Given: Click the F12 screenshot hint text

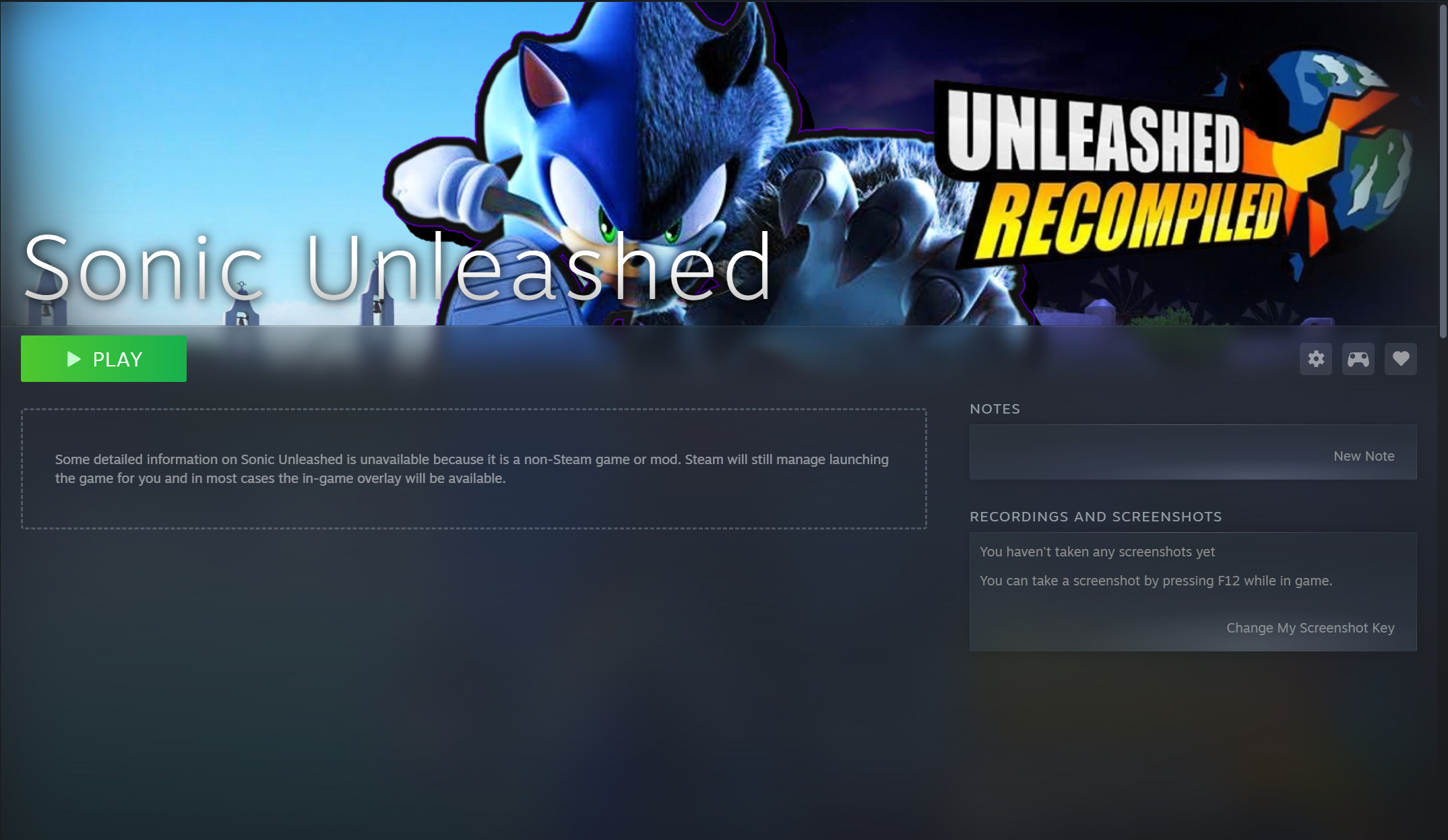Looking at the screenshot, I should point(1156,581).
